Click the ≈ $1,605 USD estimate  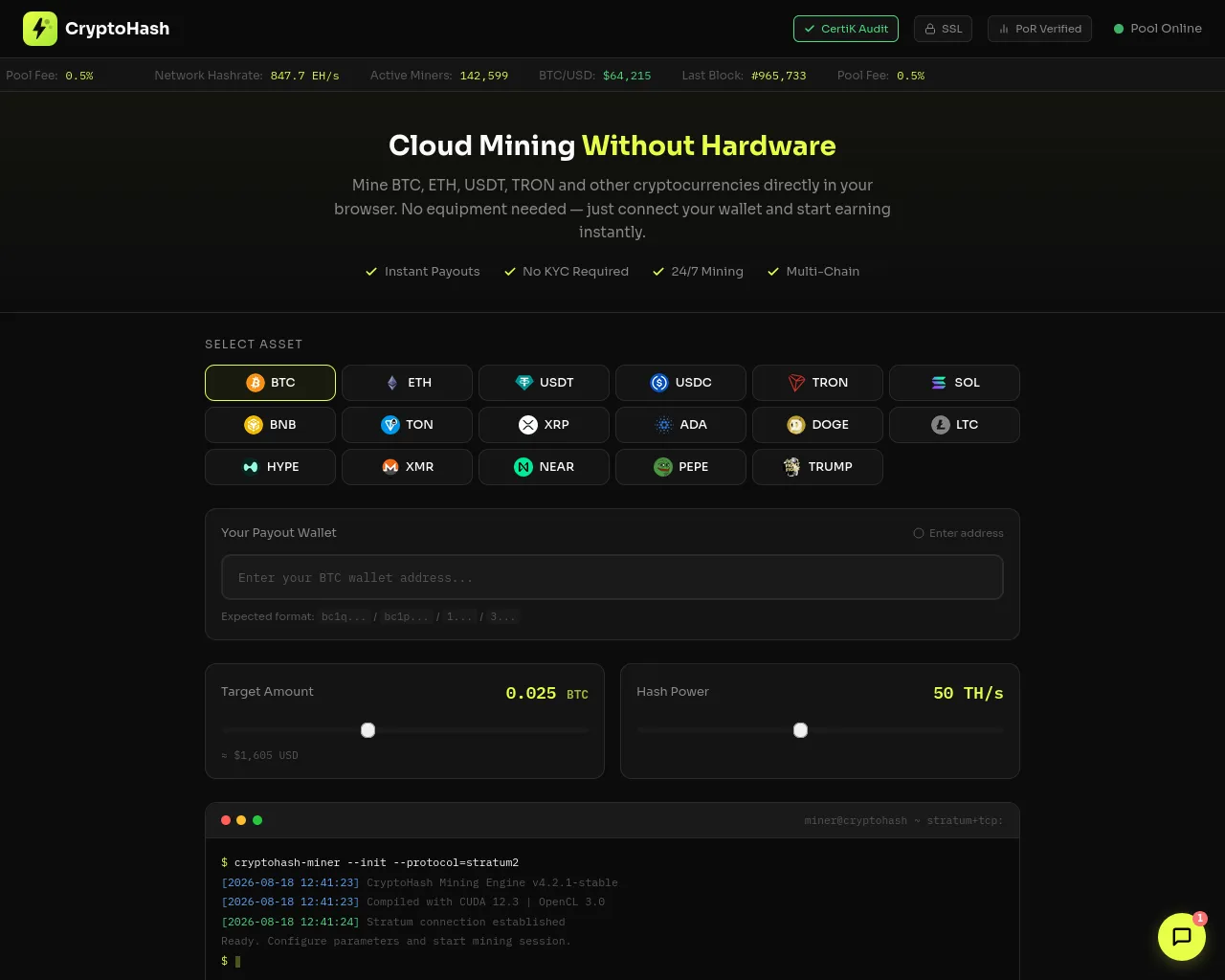click(260, 755)
